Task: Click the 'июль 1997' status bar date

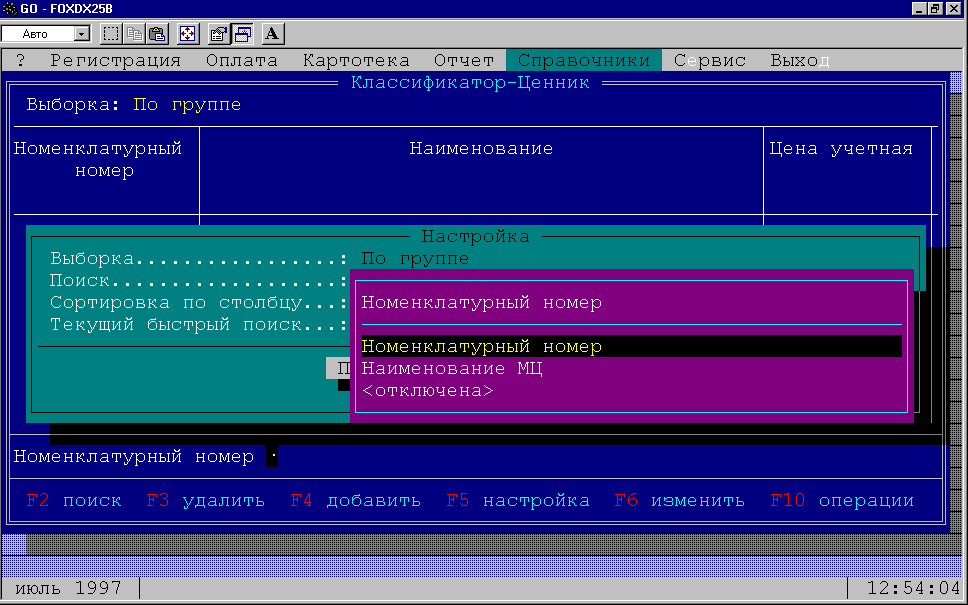Action: point(68,588)
